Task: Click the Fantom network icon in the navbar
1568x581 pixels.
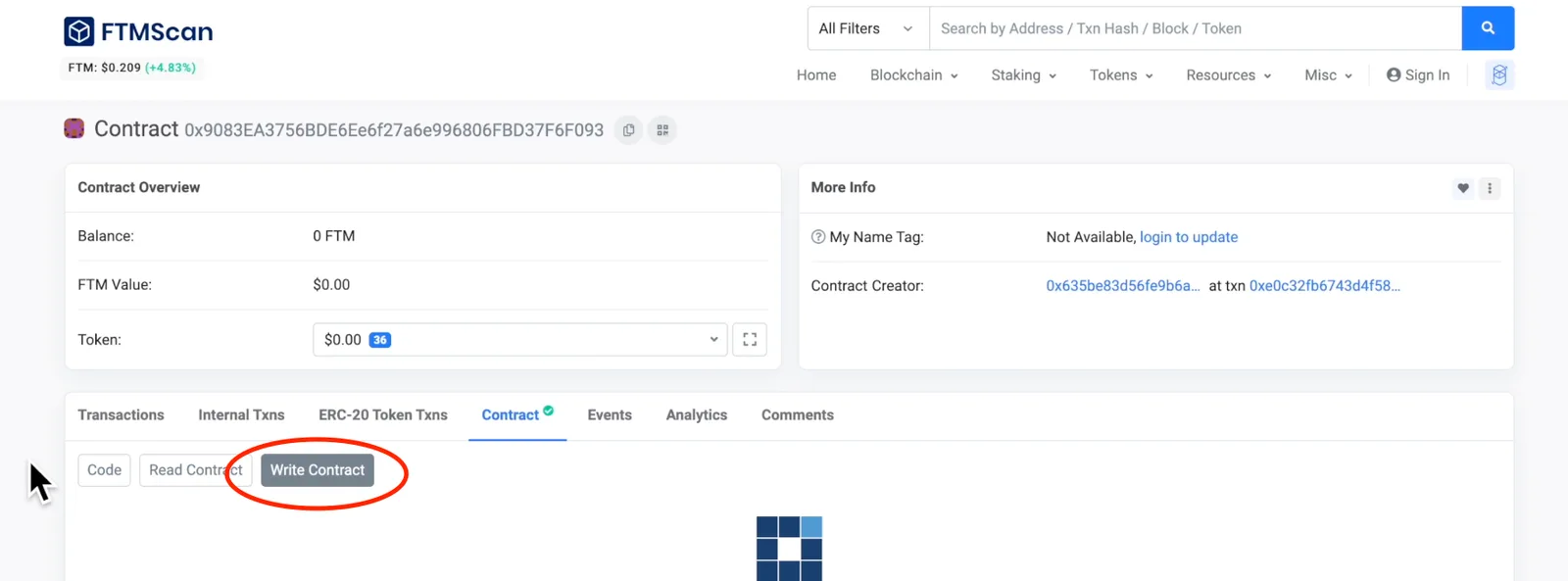Action: pyautogui.click(x=1499, y=75)
